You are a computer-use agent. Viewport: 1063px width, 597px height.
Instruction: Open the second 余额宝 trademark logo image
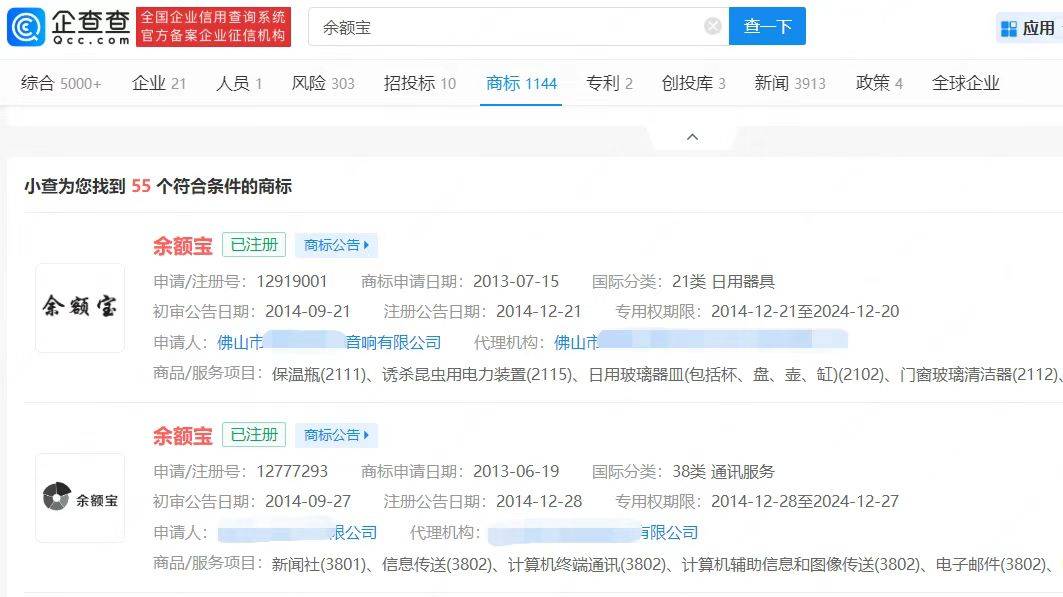coord(80,498)
